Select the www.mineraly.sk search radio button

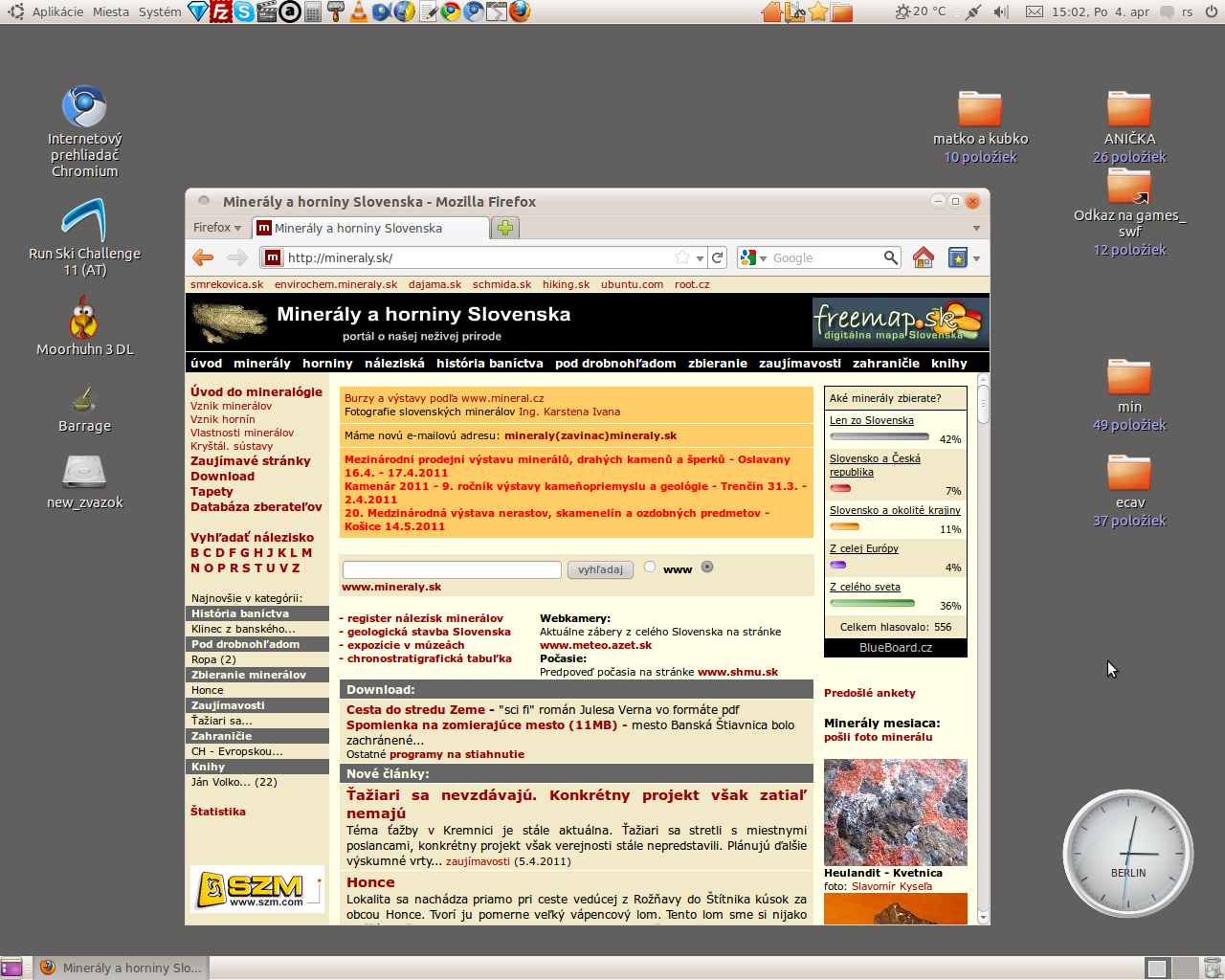point(707,567)
